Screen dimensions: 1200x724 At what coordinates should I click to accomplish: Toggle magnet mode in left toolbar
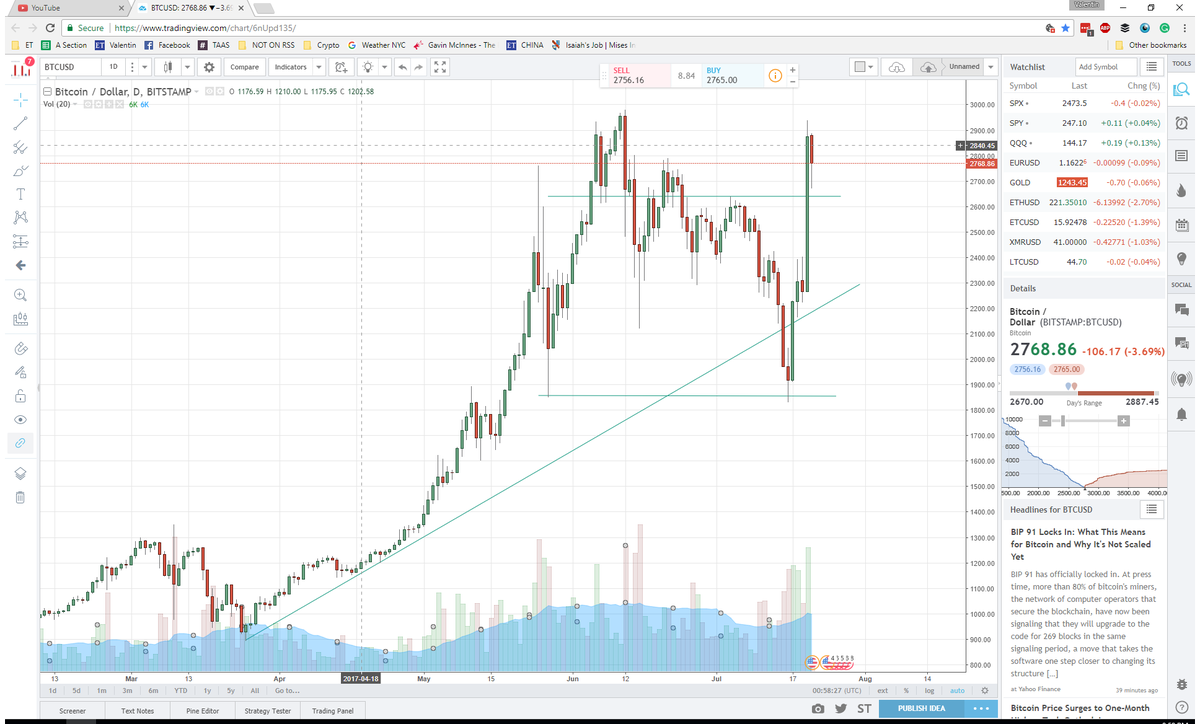tap(20, 348)
